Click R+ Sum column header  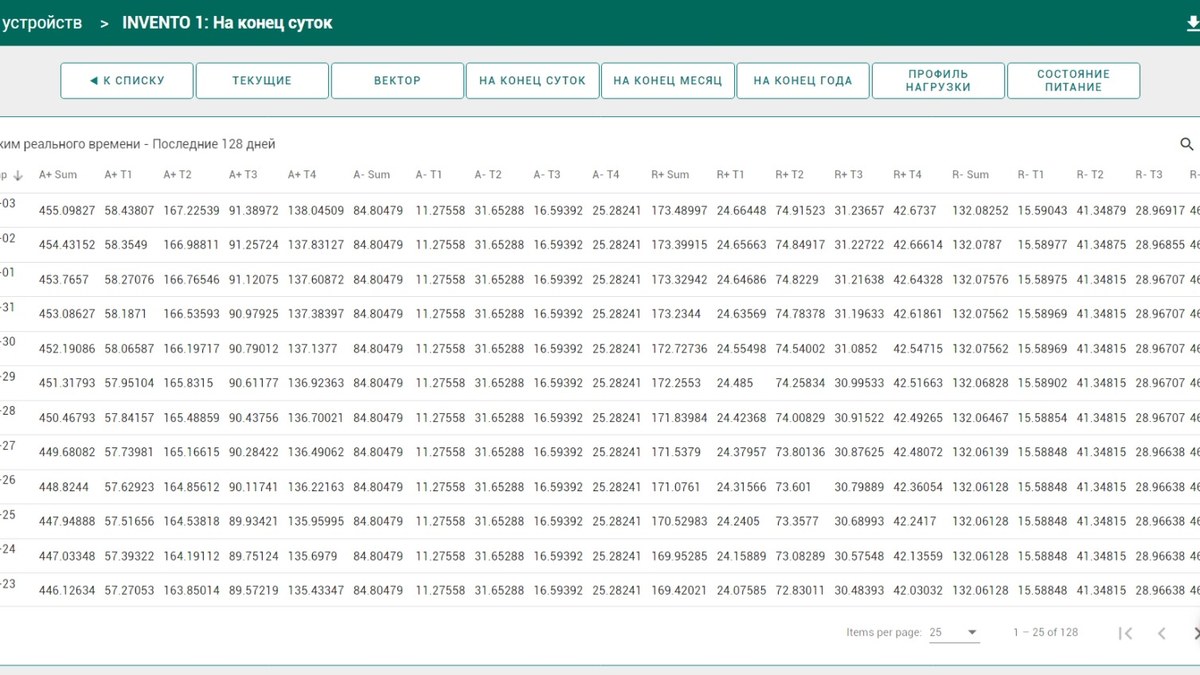(670, 175)
